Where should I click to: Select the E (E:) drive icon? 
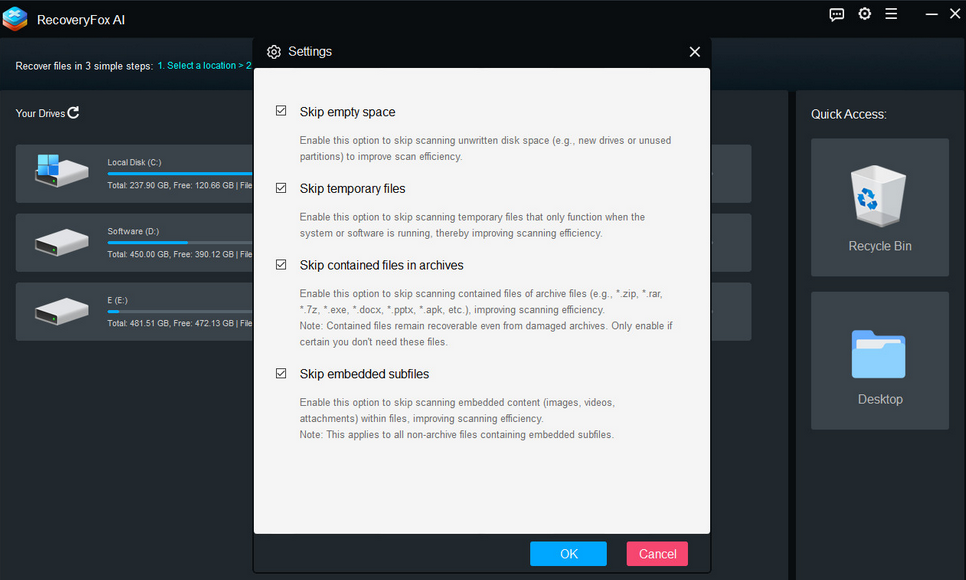point(62,311)
